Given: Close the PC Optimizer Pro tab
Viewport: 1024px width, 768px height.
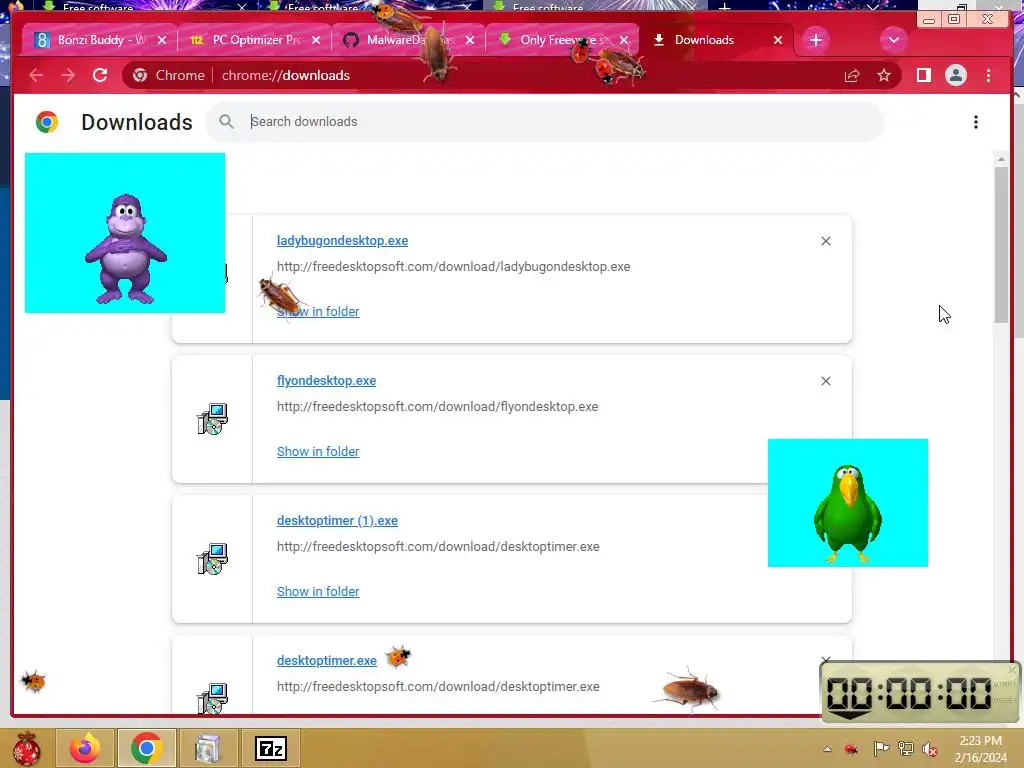Looking at the screenshot, I should [x=316, y=40].
